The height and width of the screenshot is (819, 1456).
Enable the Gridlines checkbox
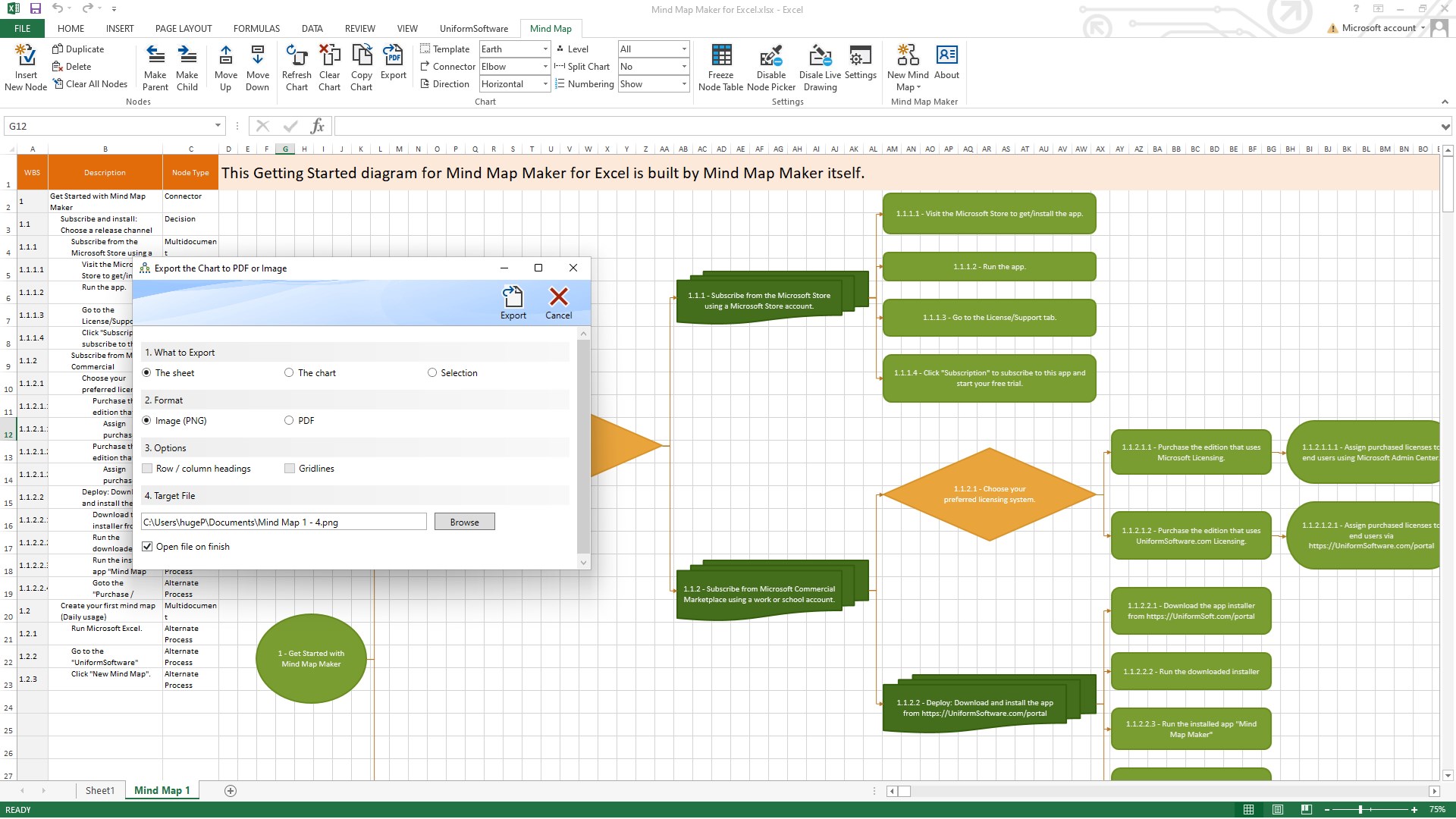click(x=290, y=469)
